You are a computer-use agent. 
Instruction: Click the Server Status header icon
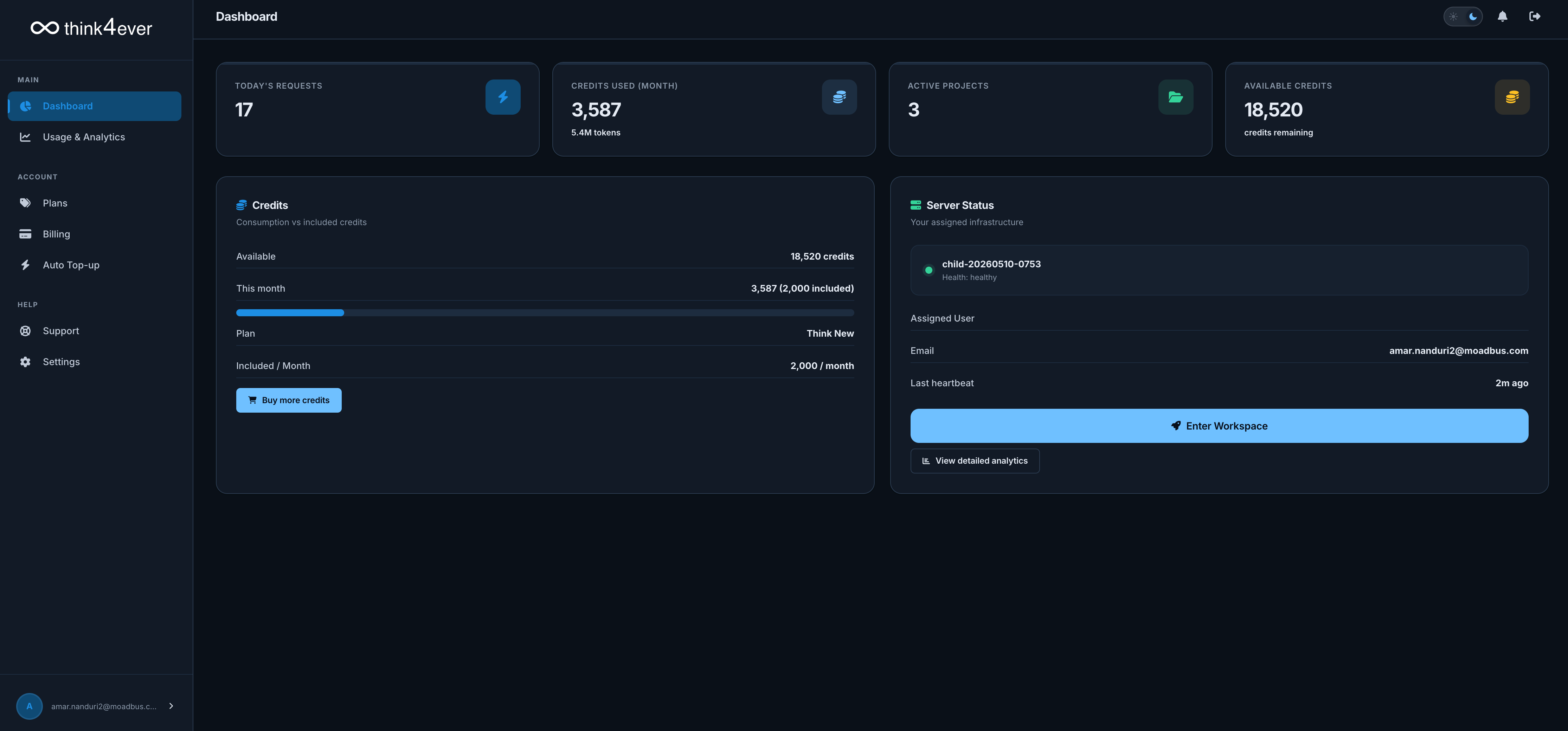click(915, 205)
